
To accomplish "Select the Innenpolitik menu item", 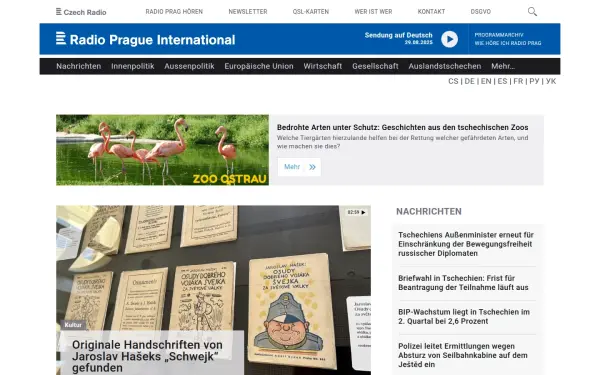I will coord(133,66).
